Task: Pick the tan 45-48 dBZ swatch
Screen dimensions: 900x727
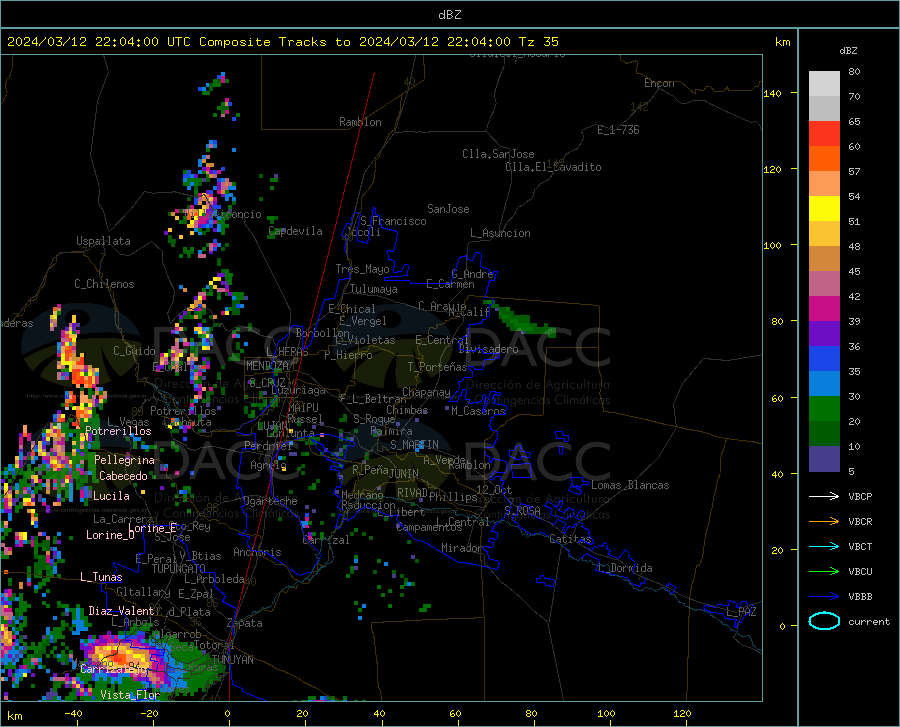Action: pyautogui.click(x=824, y=259)
